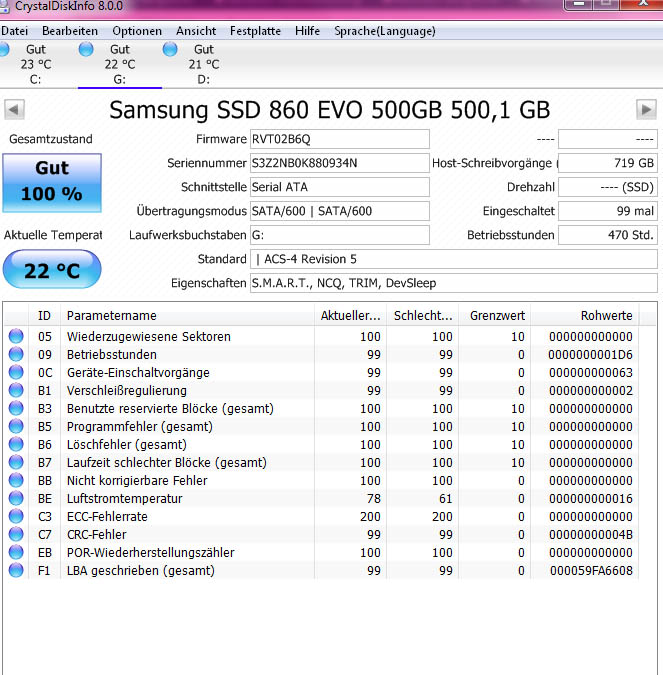Select the Wiederzugewiesene Sektoren parameter name
This screenshot has width=663, height=675.
[x=149, y=336]
